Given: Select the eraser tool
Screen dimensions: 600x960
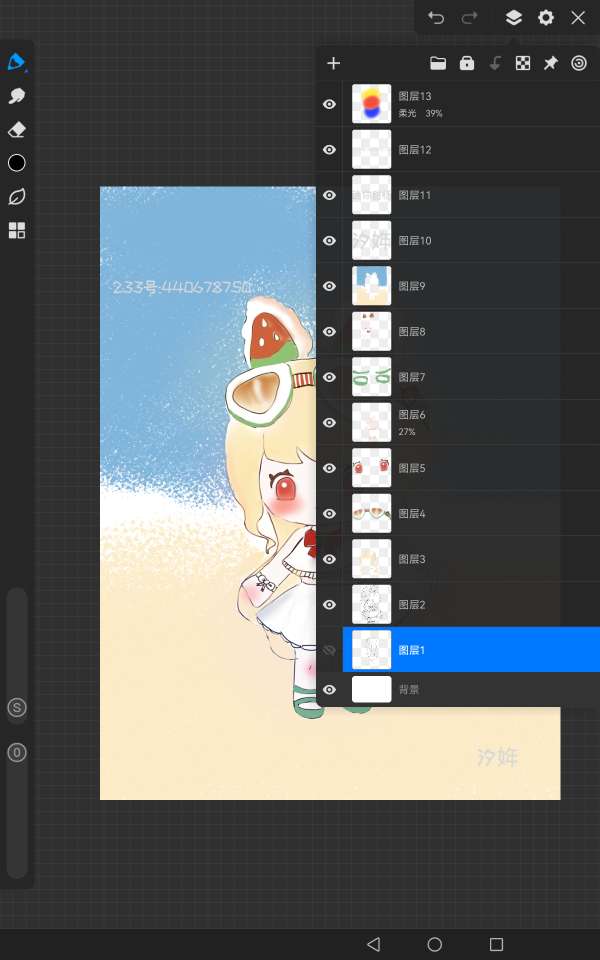Looking at the screenshot, I should click(x=16, y=130).
